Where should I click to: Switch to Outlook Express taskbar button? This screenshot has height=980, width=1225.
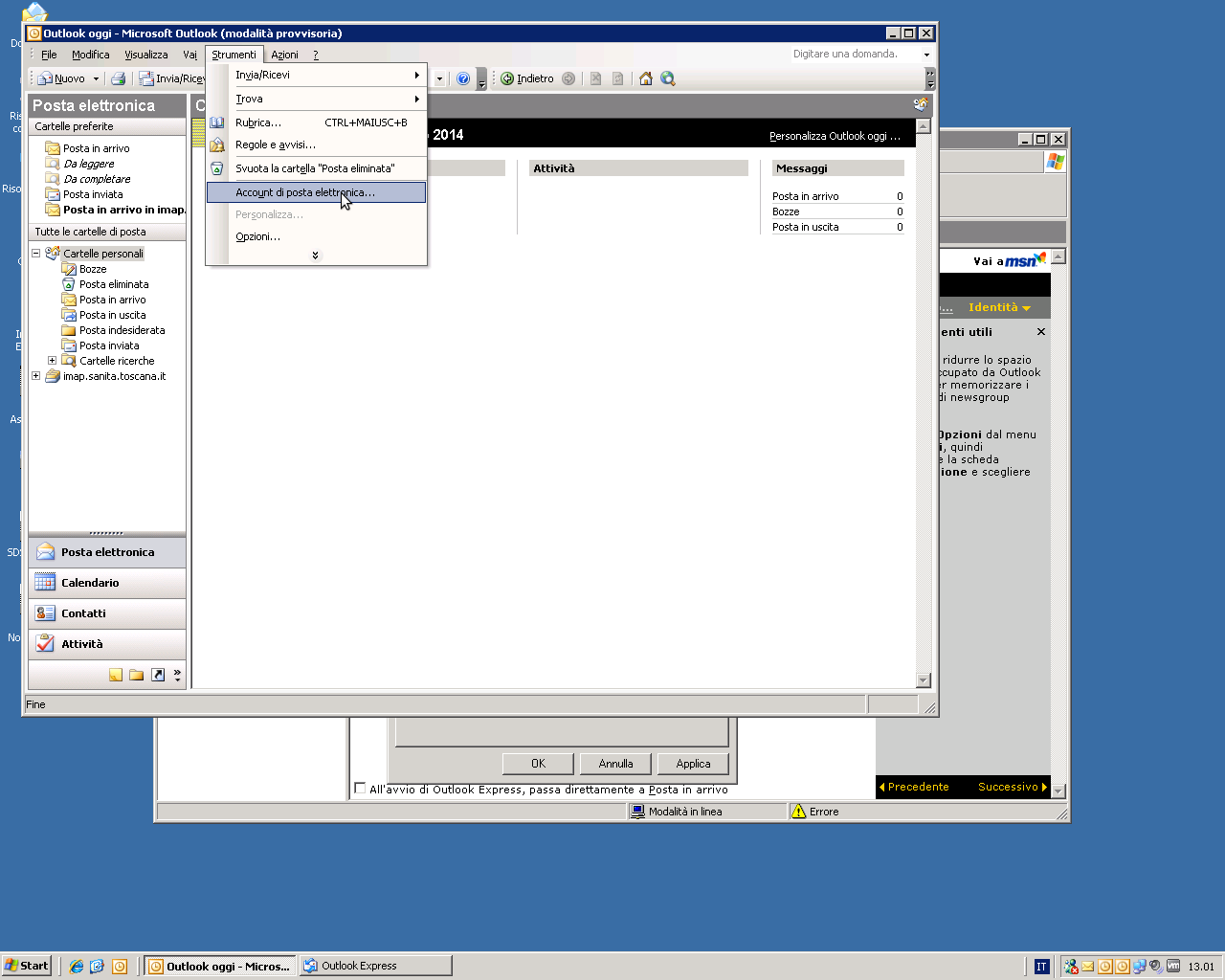pos(375,966)
